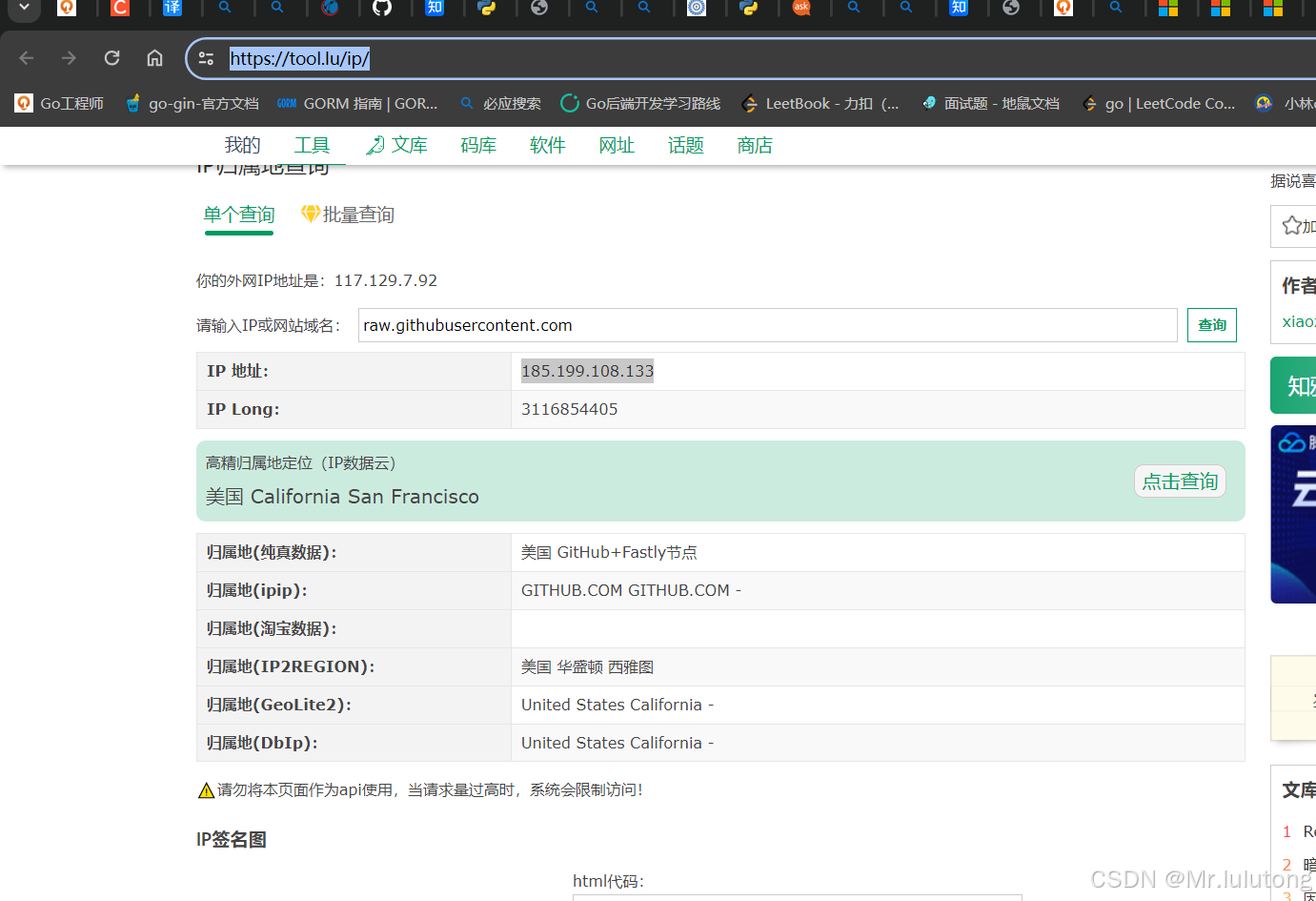Click the go-gin bookmark cup favicon
Viewport: 1316px width, 901px height.
coord(133,103)
